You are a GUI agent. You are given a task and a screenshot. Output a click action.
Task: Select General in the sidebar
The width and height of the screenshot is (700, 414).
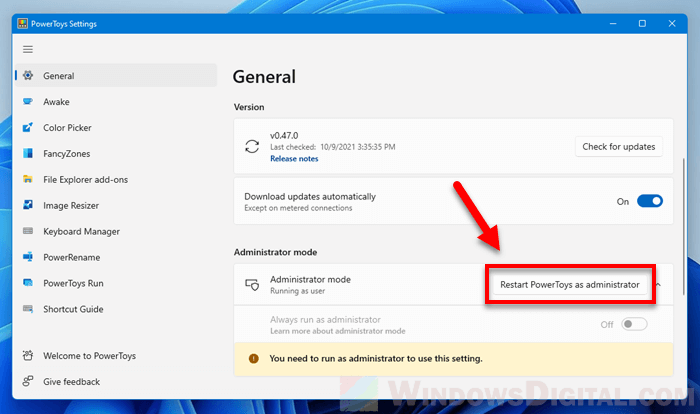point(116,75)
